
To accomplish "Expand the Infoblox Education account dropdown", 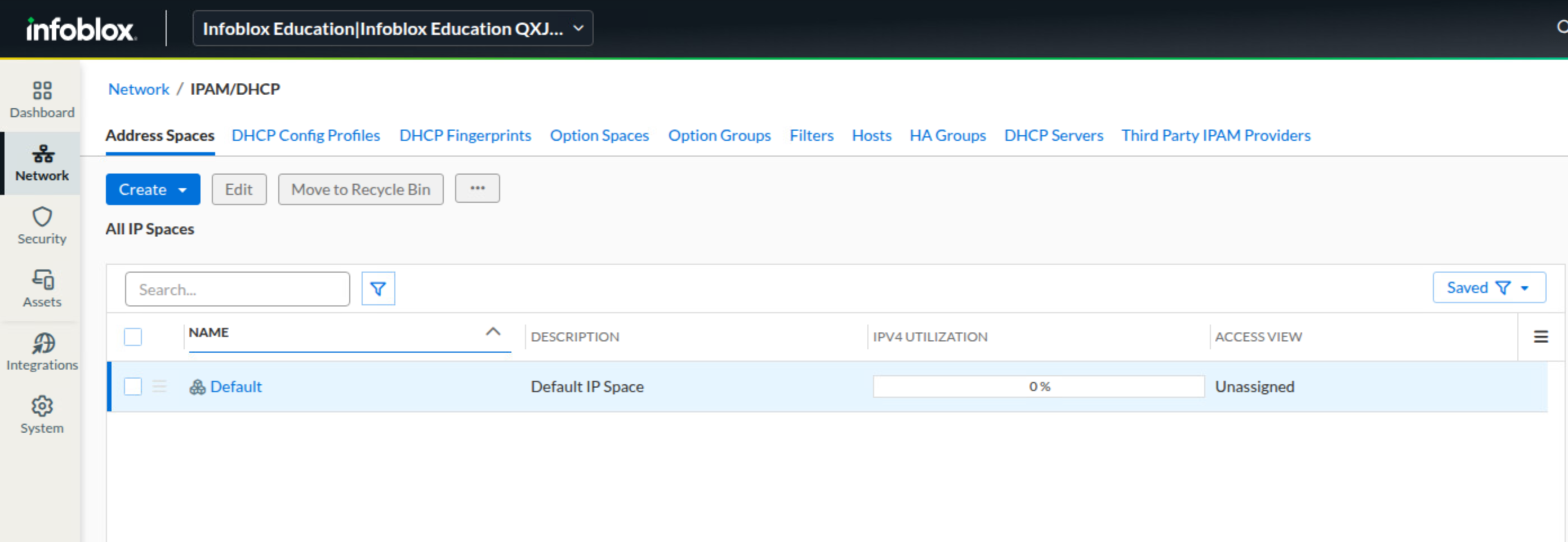I will [x=393, y=29].
